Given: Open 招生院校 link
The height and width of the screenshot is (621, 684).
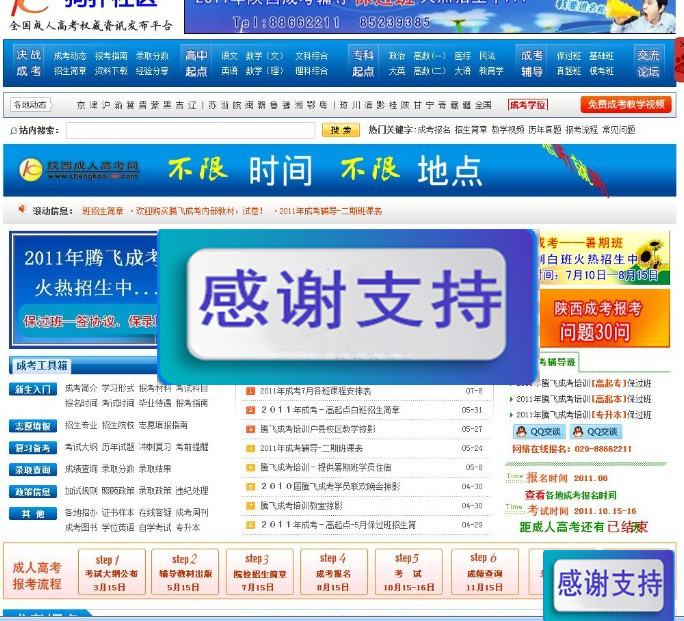Looking at the screenshot, I should coord(118,425).
